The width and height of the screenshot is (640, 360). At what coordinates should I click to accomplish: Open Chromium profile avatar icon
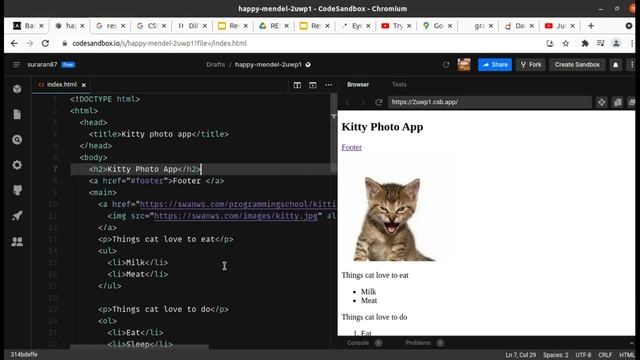(616, 43)
